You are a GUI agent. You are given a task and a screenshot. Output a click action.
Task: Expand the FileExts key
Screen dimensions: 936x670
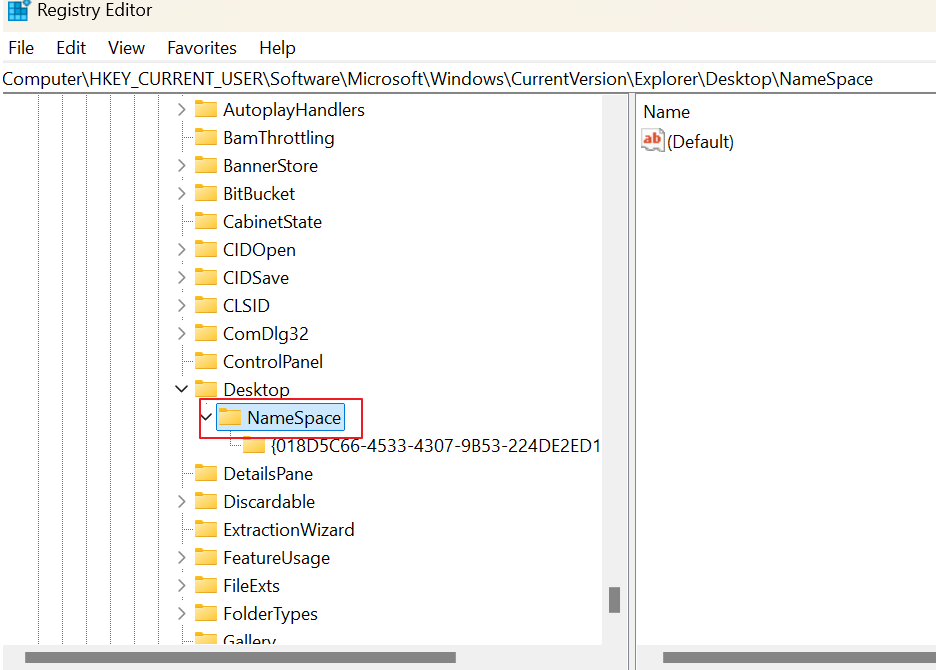click(181, 586)
